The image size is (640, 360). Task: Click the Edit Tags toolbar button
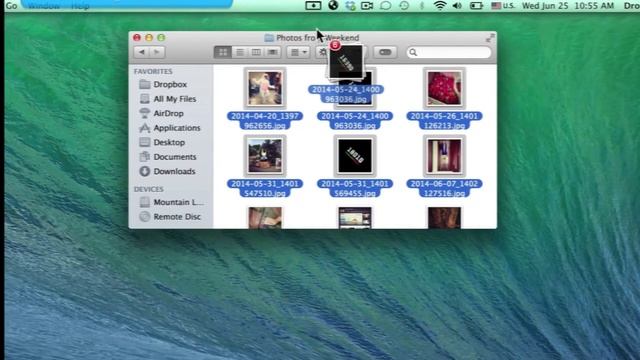385,52
